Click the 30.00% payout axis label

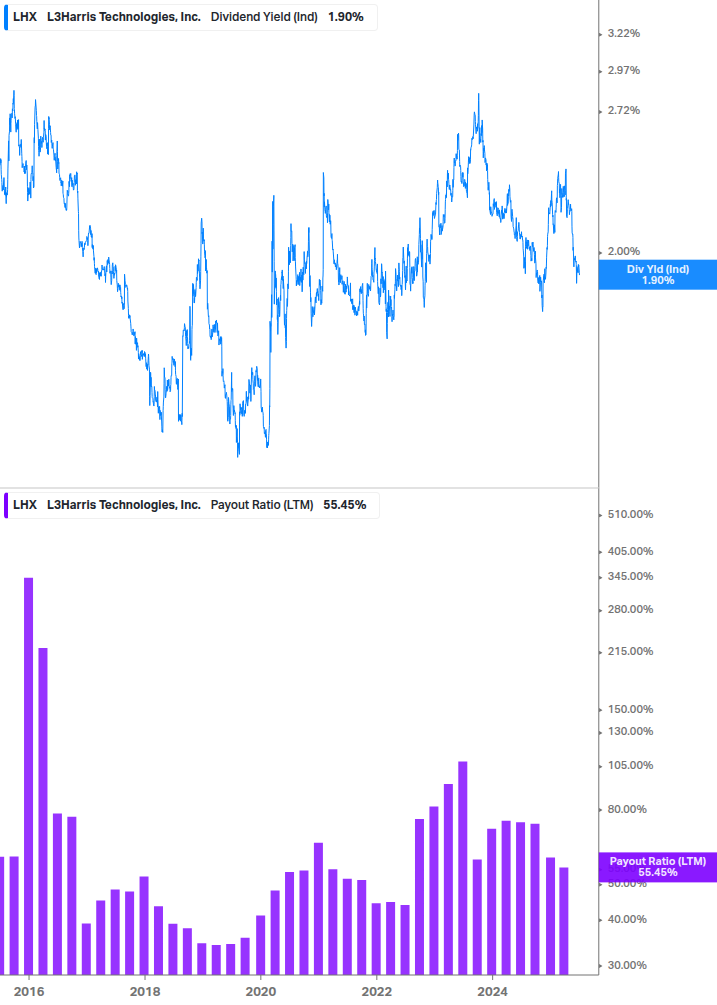click(x=627, y=965)
